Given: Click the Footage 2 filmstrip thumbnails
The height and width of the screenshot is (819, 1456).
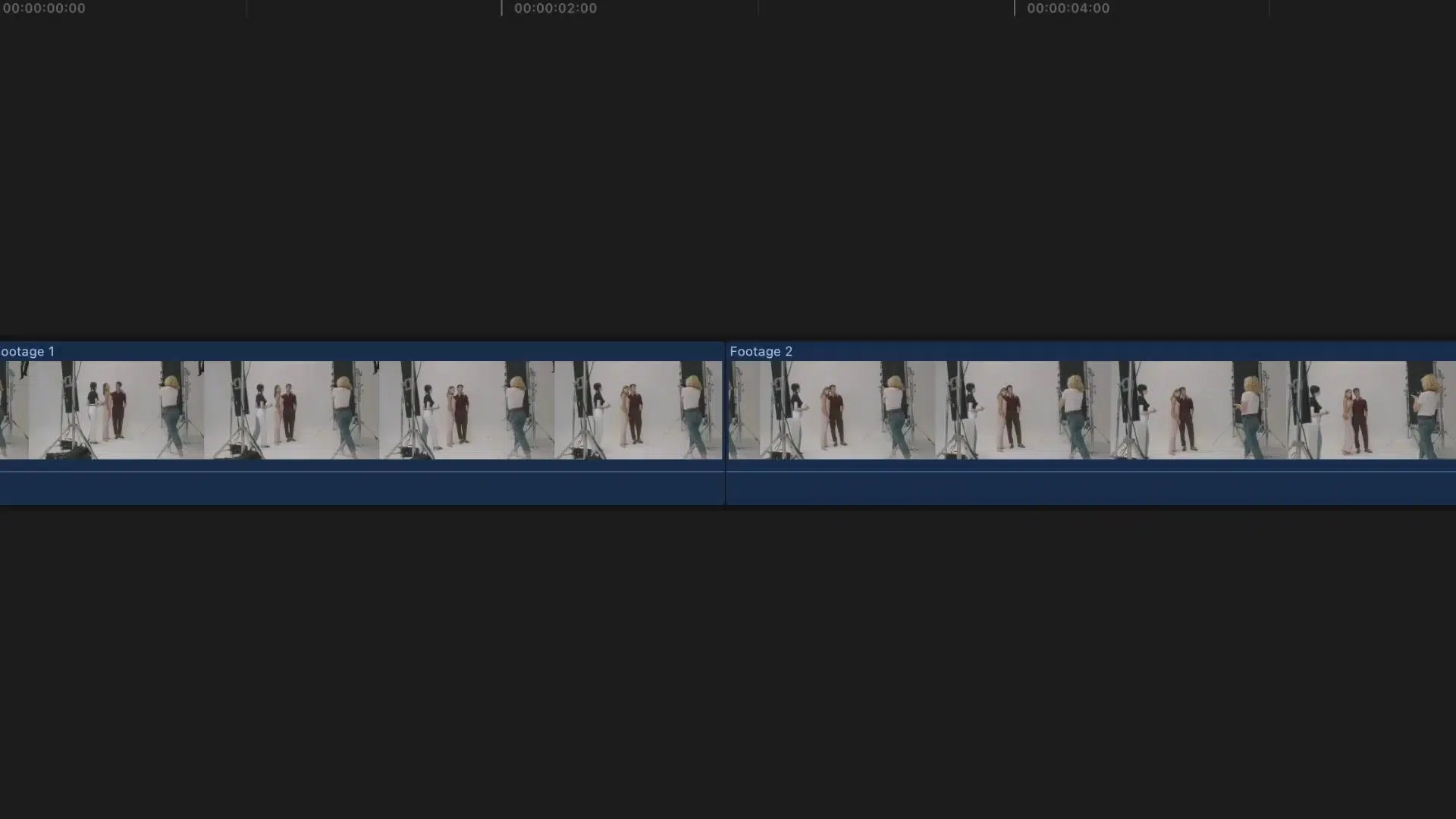Looking at the screenshot, I should coord(1092,409).
